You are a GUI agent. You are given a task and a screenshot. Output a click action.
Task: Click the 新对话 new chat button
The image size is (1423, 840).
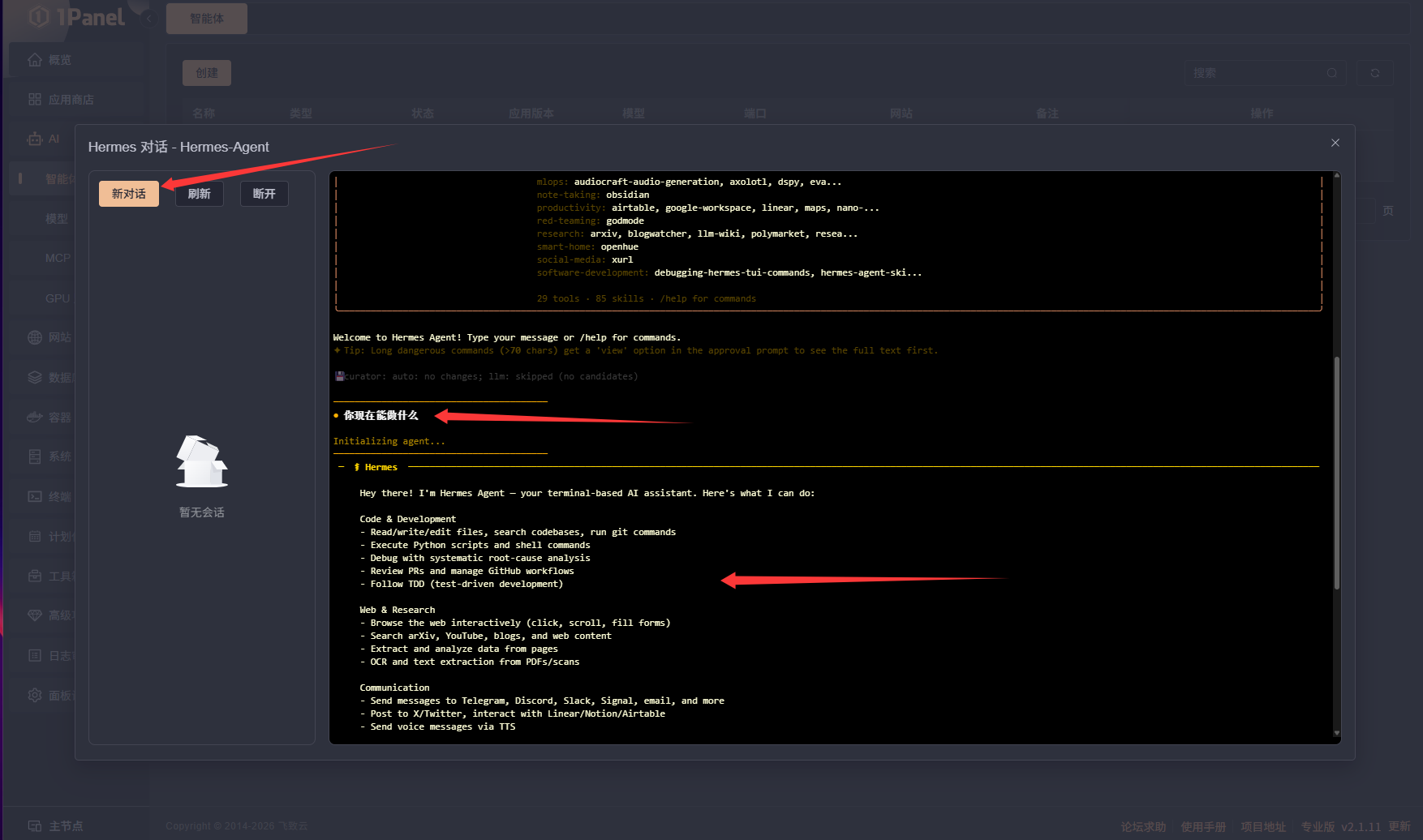coord(129,194)
